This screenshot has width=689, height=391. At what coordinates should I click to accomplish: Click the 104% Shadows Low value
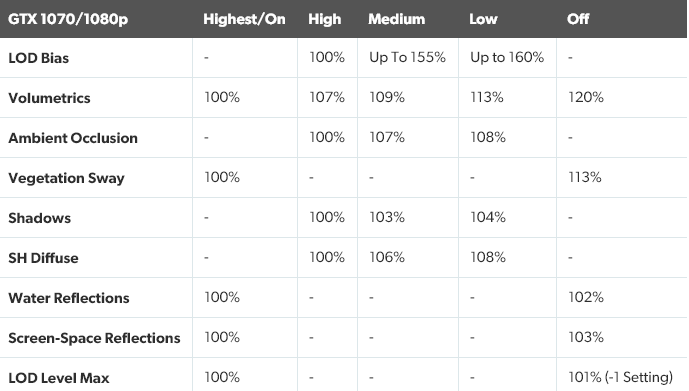pos(488,217)
